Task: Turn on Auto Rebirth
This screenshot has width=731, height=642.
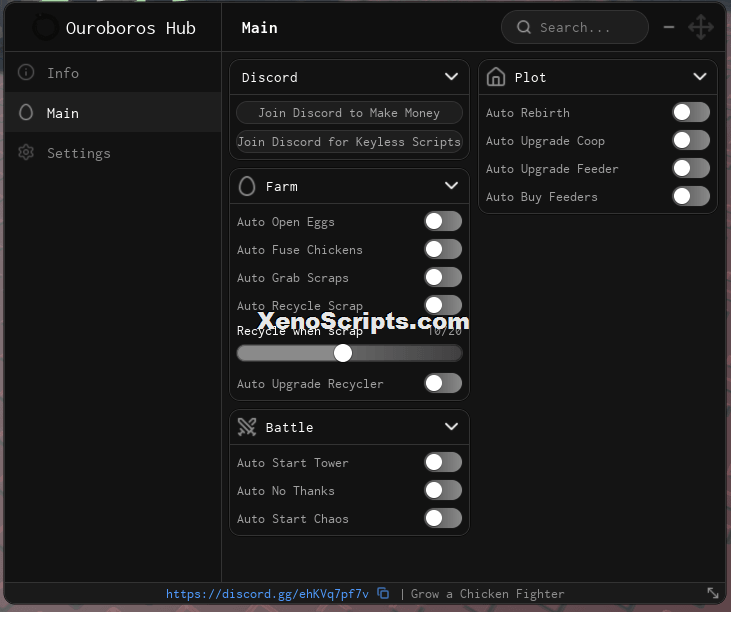Action: (x=691, y=112)
